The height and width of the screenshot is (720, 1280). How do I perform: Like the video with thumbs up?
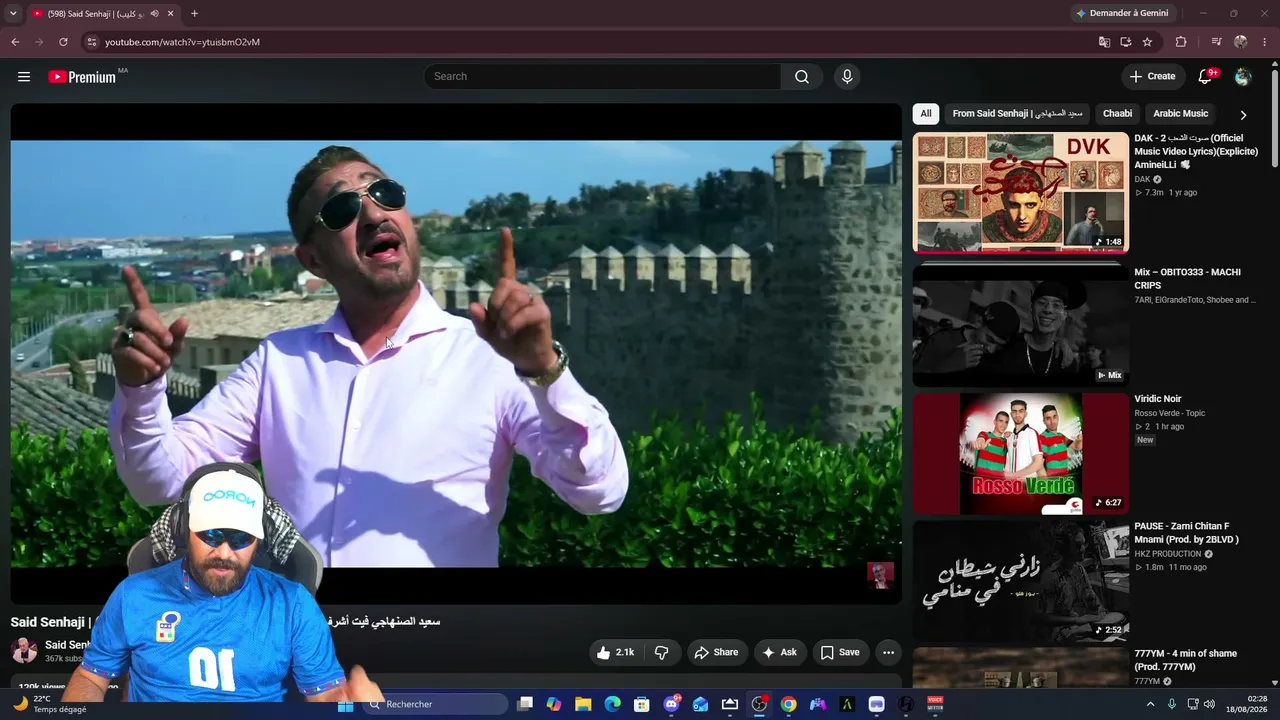[x=616, y=653]
